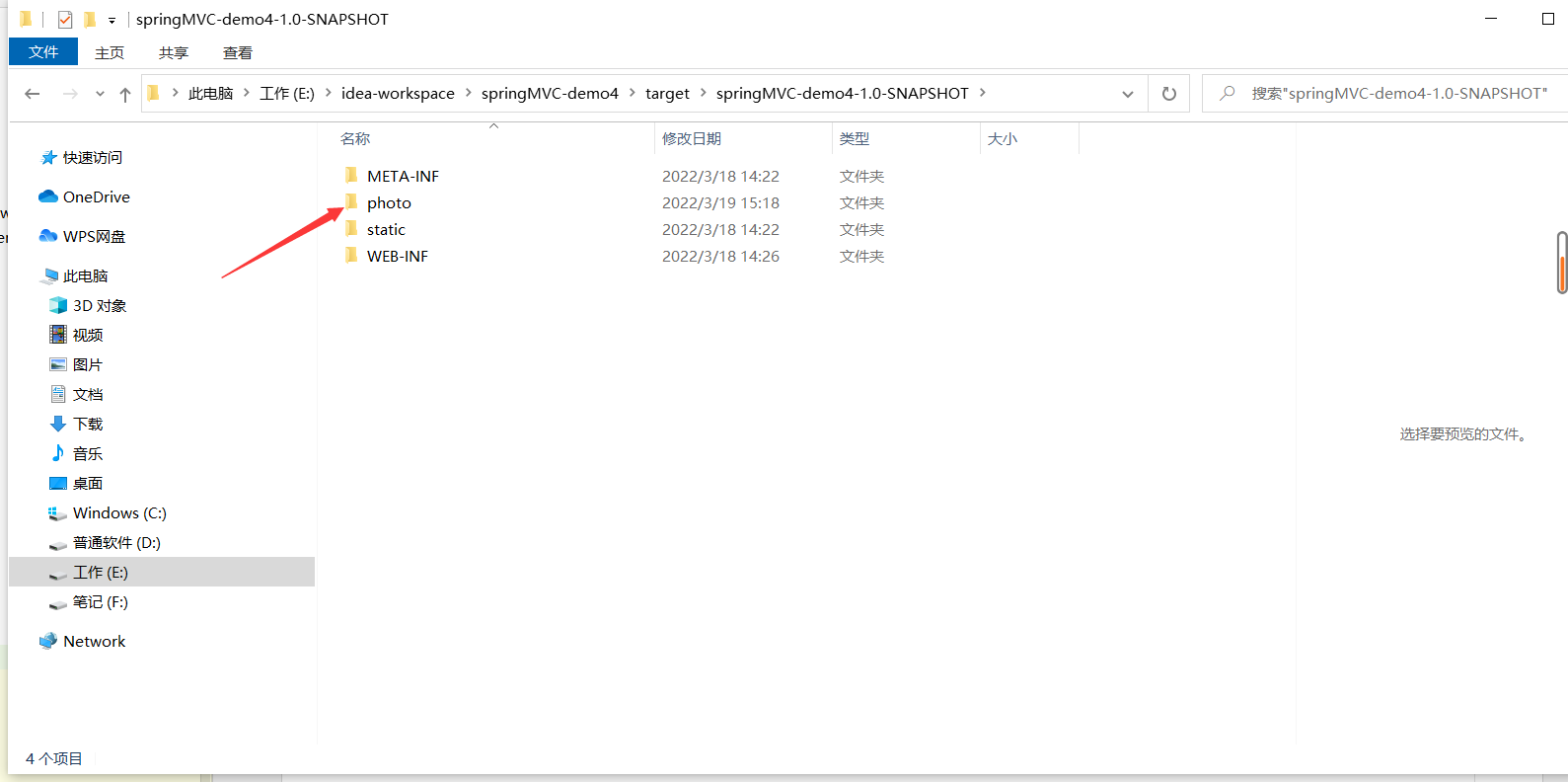Click the 此电脑 computer icon

coord(51,275)
